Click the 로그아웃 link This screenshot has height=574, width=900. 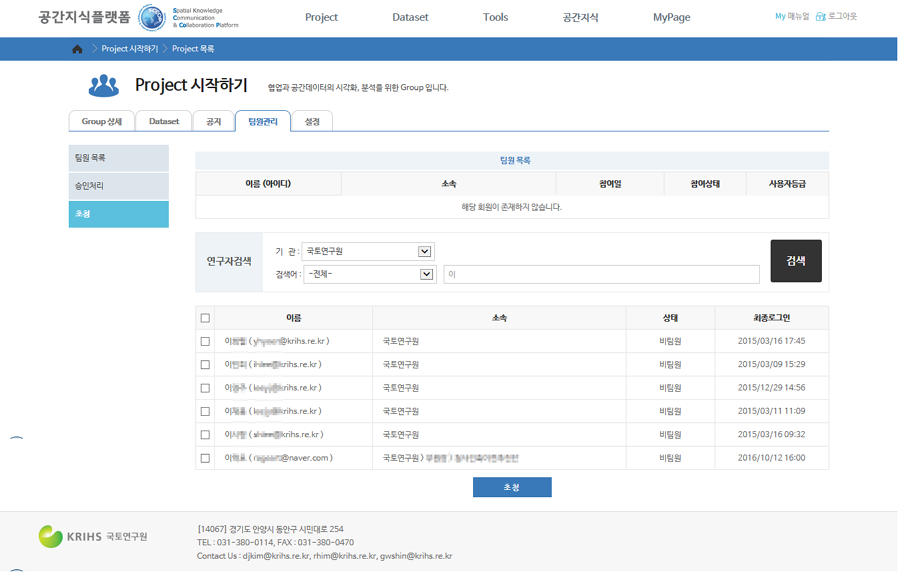click(842, 17)
